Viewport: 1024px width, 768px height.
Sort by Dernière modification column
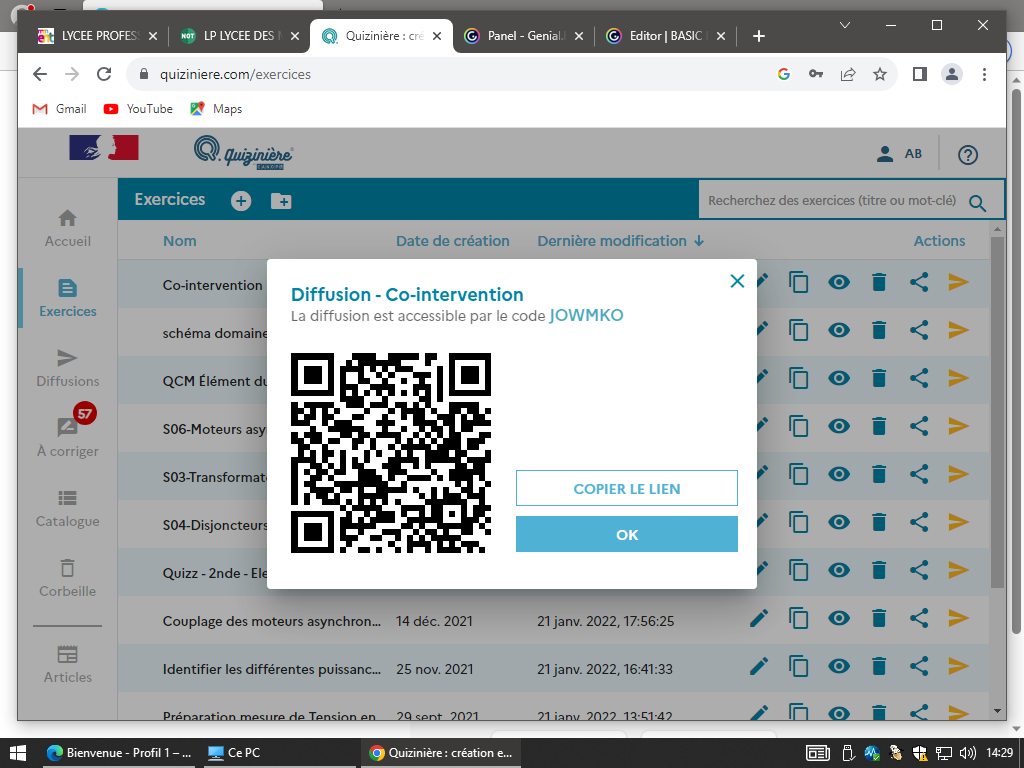(620, 241)
